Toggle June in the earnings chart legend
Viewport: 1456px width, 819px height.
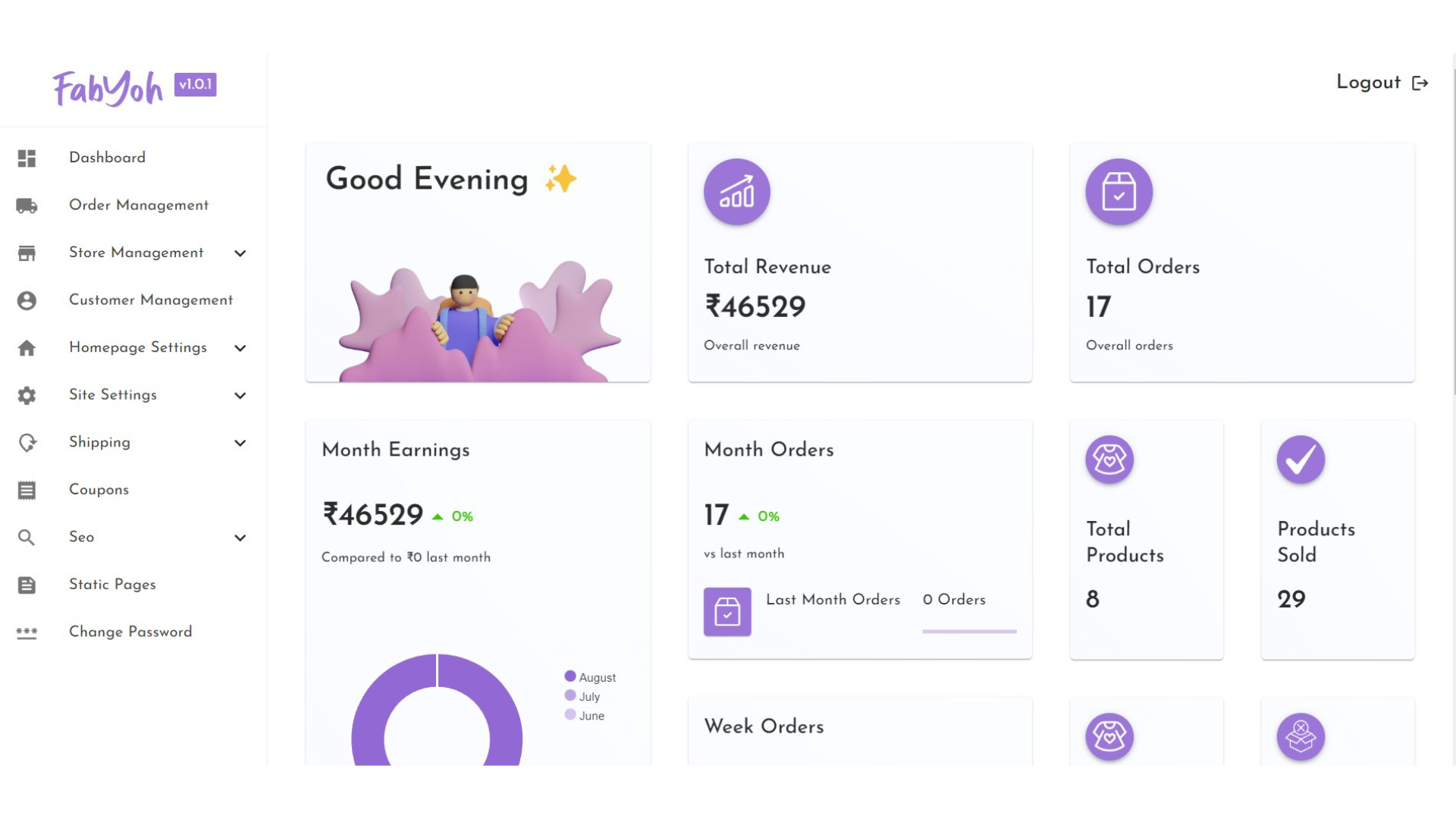coord(585,715)
